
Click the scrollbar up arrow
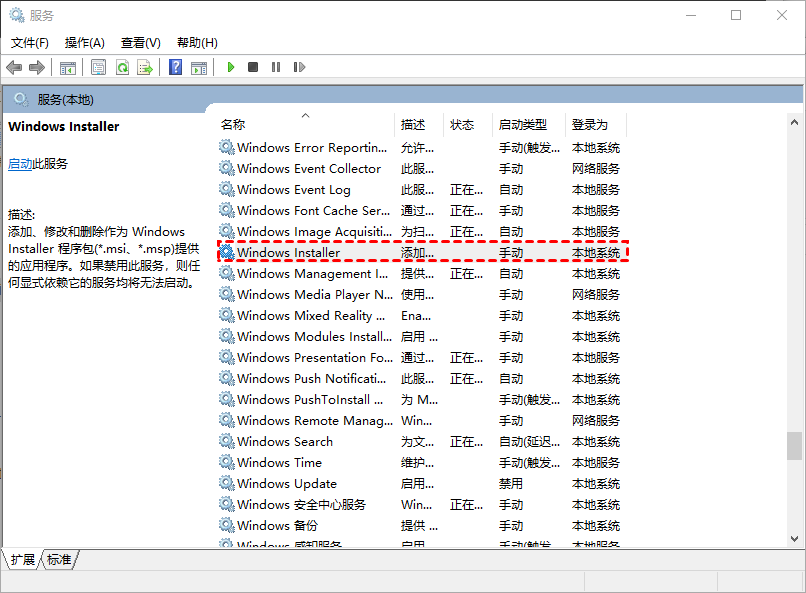tap(794, 122)
